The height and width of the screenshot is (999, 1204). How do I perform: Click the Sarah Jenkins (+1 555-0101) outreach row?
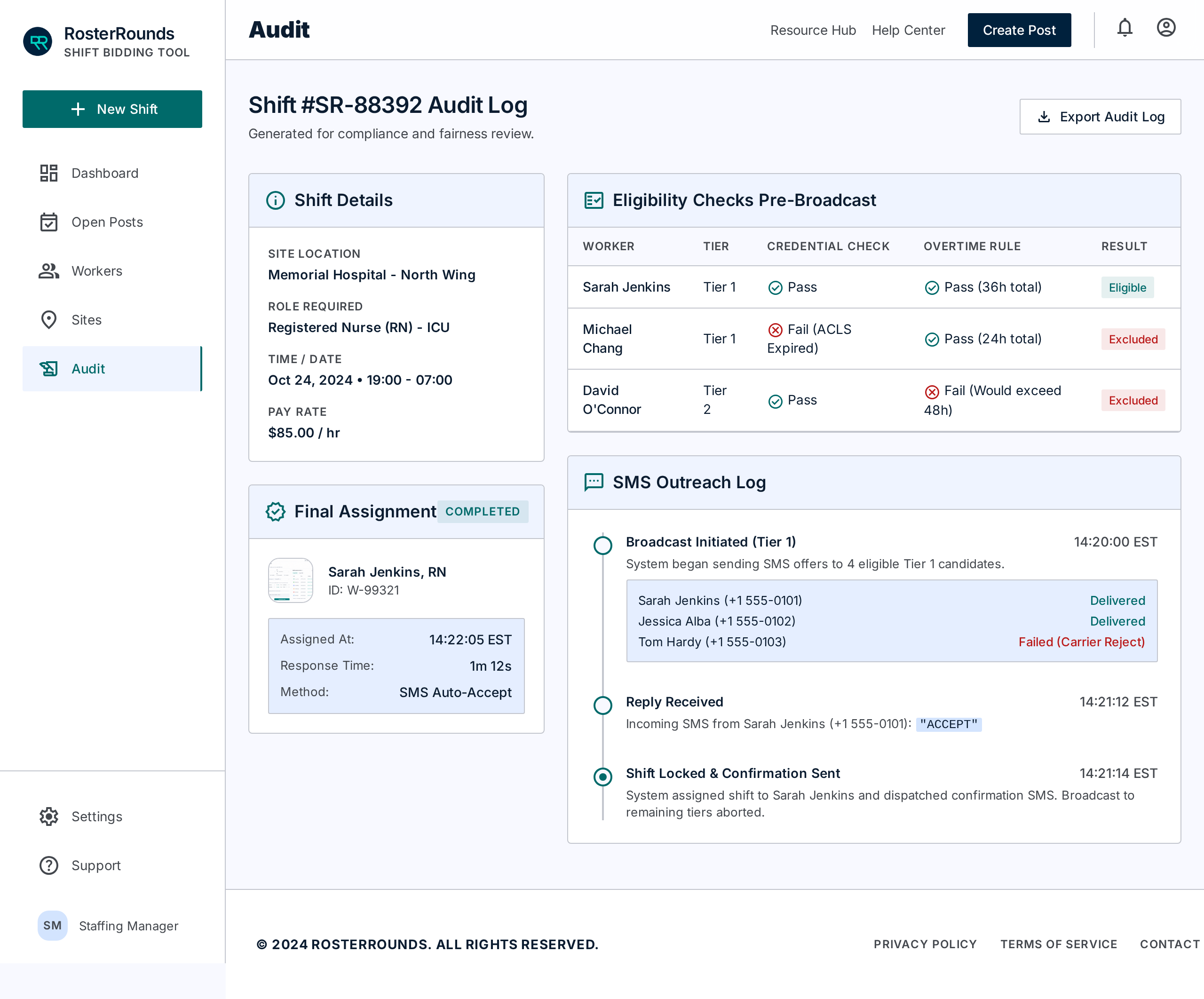pyautogui.click(x=892, y=601)
